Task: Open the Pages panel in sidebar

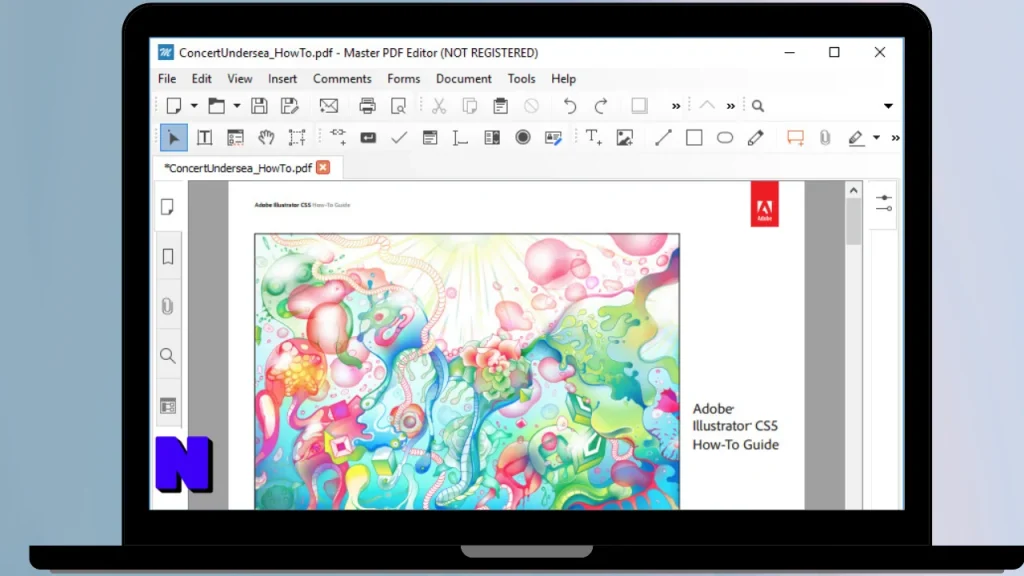Action: (168, 207)
